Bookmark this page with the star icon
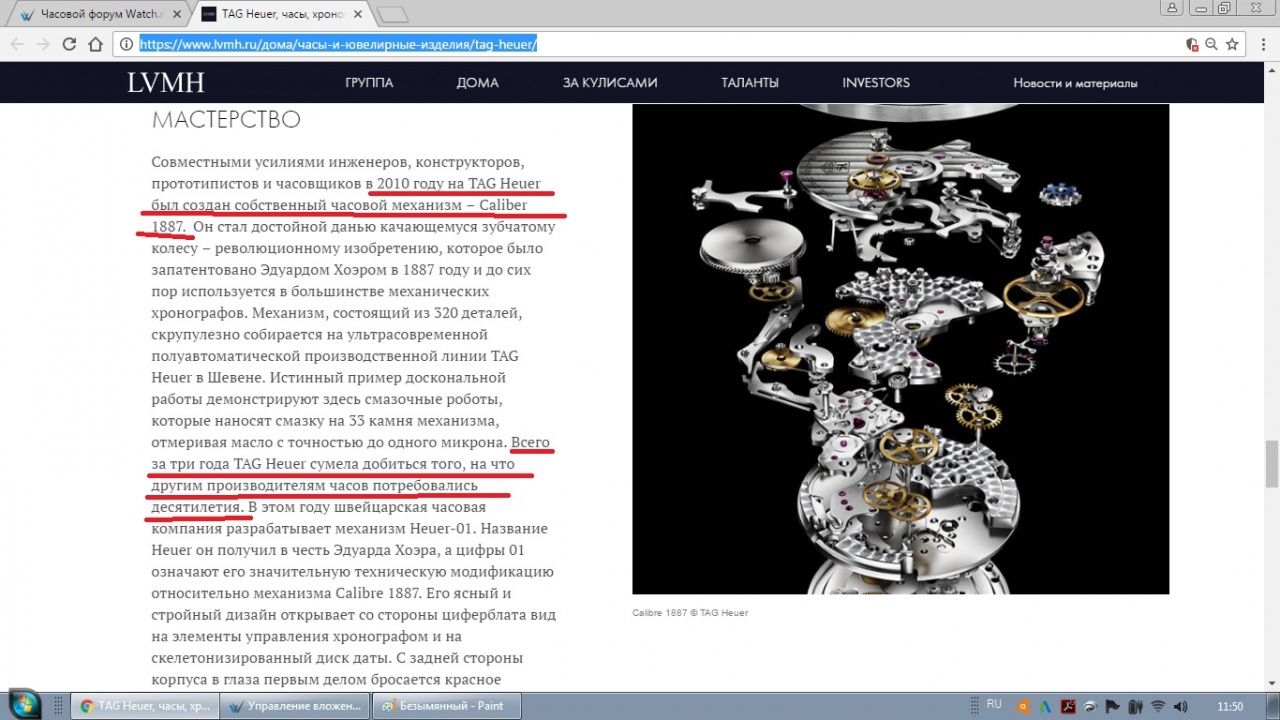The height and width of the screenshot is (720, 1280). 1232,44
